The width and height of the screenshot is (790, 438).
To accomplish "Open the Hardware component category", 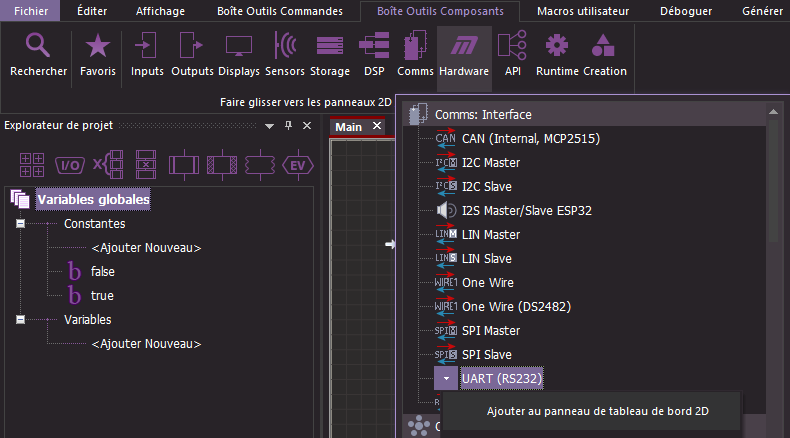I will [464, 55].
